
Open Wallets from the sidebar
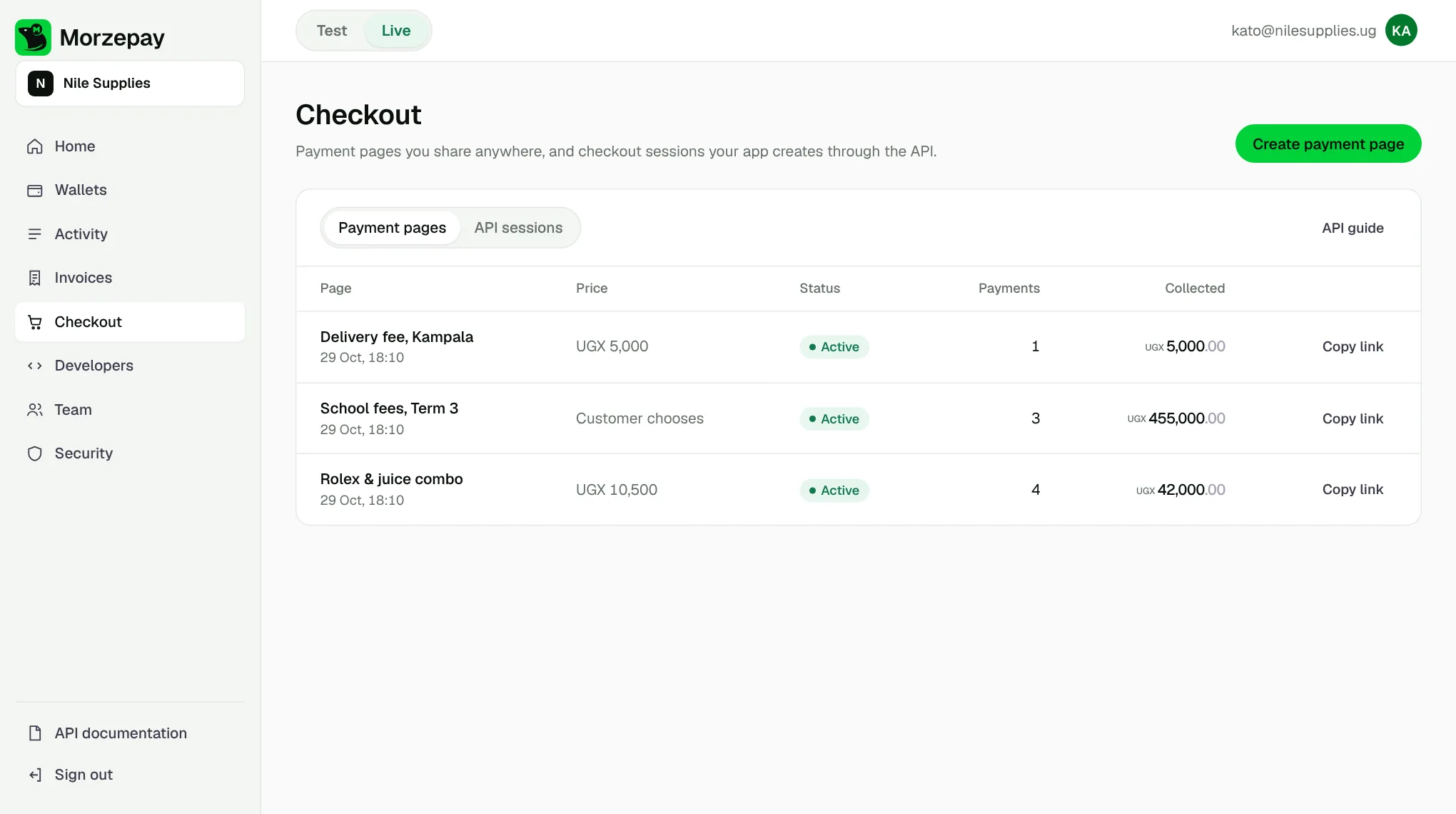click(x=130, y=190)
